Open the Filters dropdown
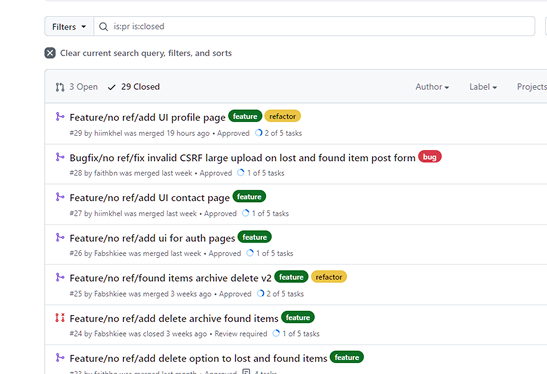 pyautogui.click(x=69, y=27)
